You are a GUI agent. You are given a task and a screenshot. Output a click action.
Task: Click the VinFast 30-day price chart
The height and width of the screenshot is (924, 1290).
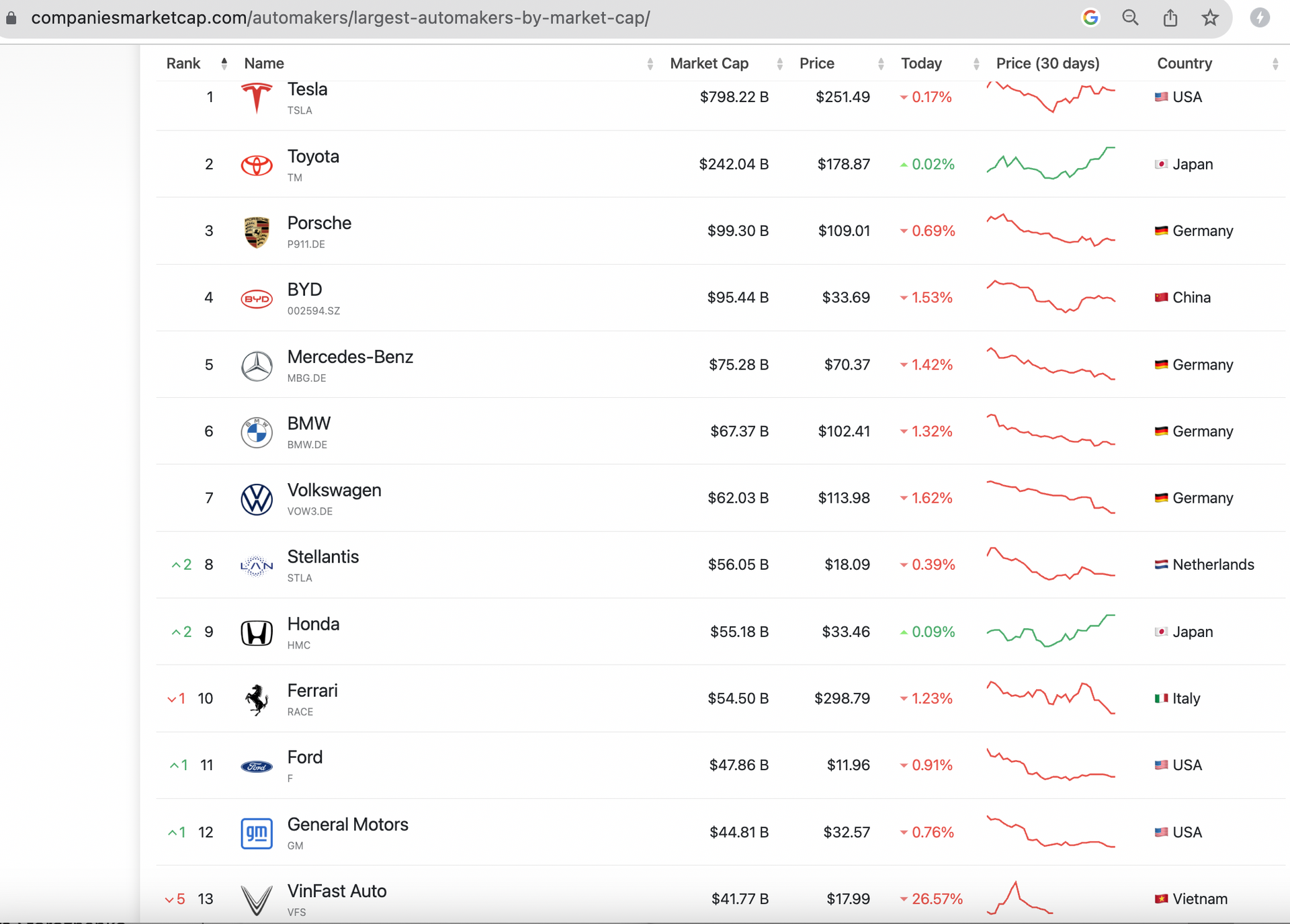[1020, 898]
